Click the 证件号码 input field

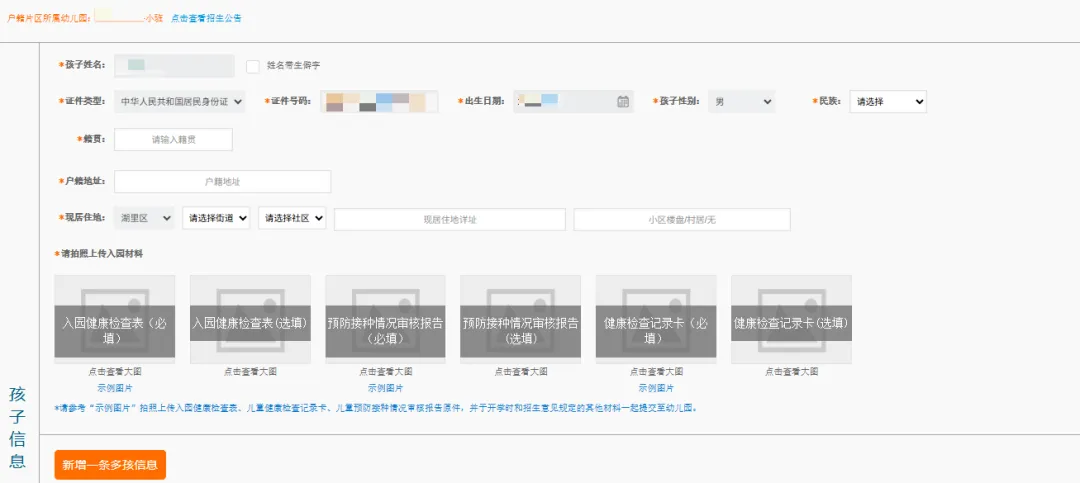point(380,101)
